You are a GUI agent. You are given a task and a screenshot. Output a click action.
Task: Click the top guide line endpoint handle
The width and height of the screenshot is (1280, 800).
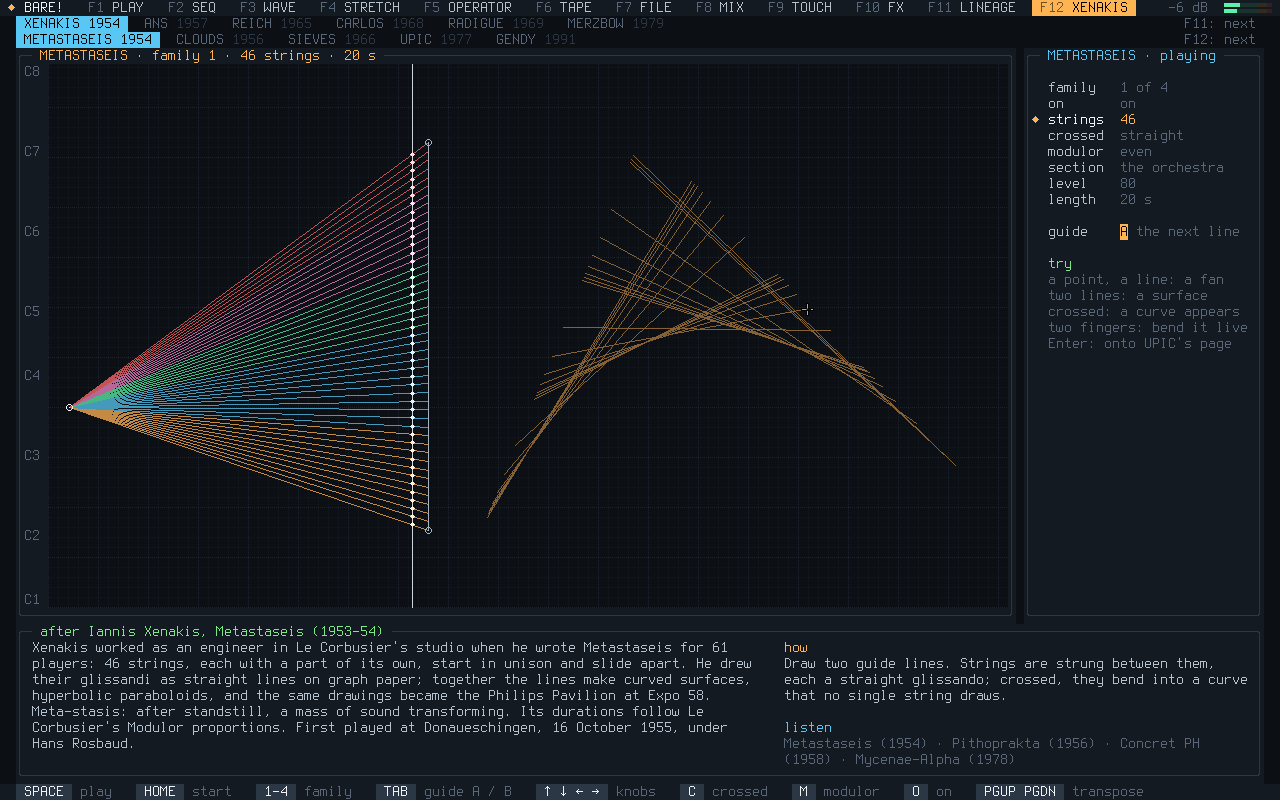tap(428, 143)
